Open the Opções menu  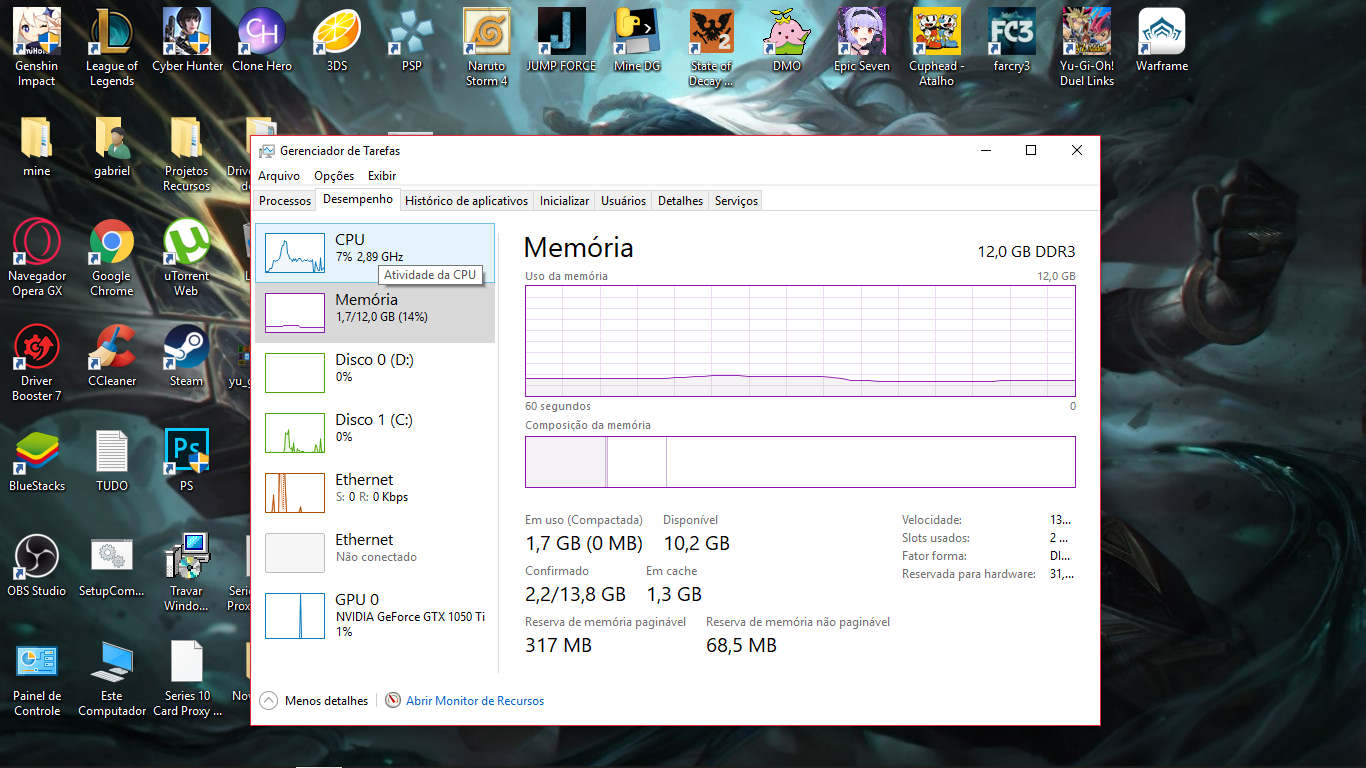[x=334, y=176]
